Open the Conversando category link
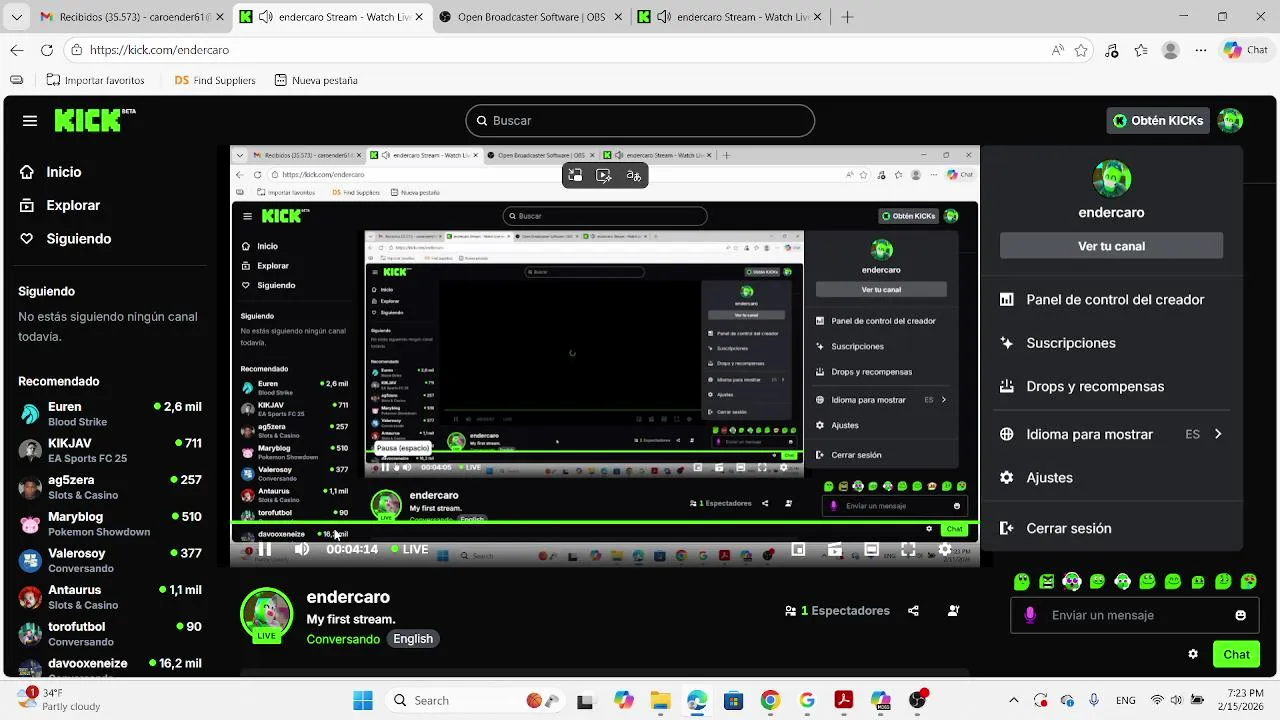Screen dimensions: 1280x720 (x=343, y=639)
